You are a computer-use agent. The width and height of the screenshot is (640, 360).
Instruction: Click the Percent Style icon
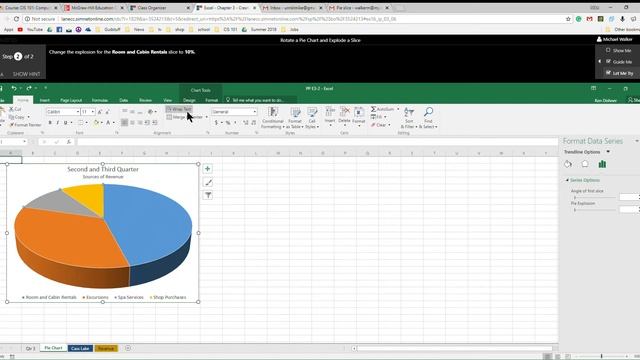click(x=228, y=122)
